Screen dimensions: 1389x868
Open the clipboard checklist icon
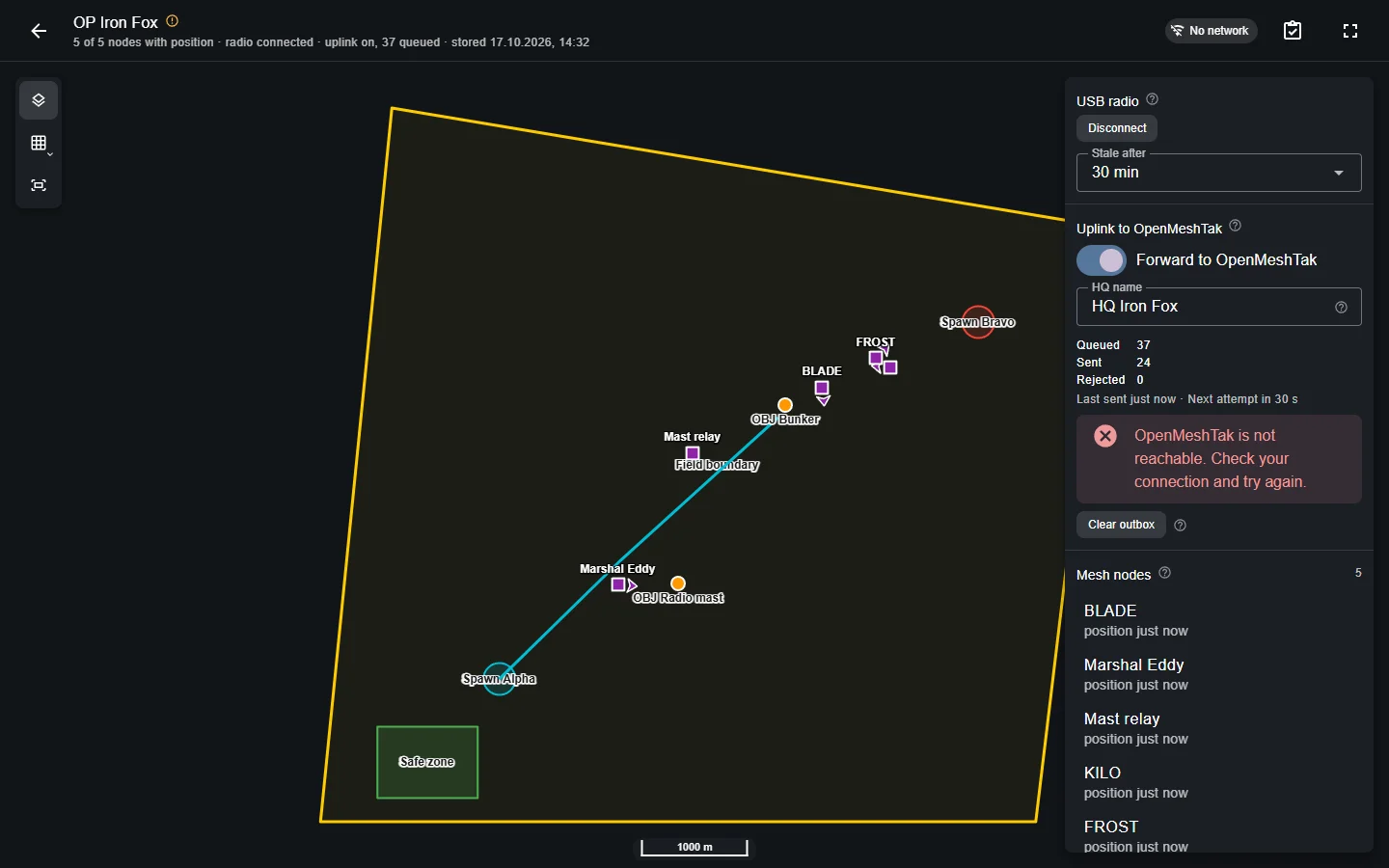(1293, 31)
